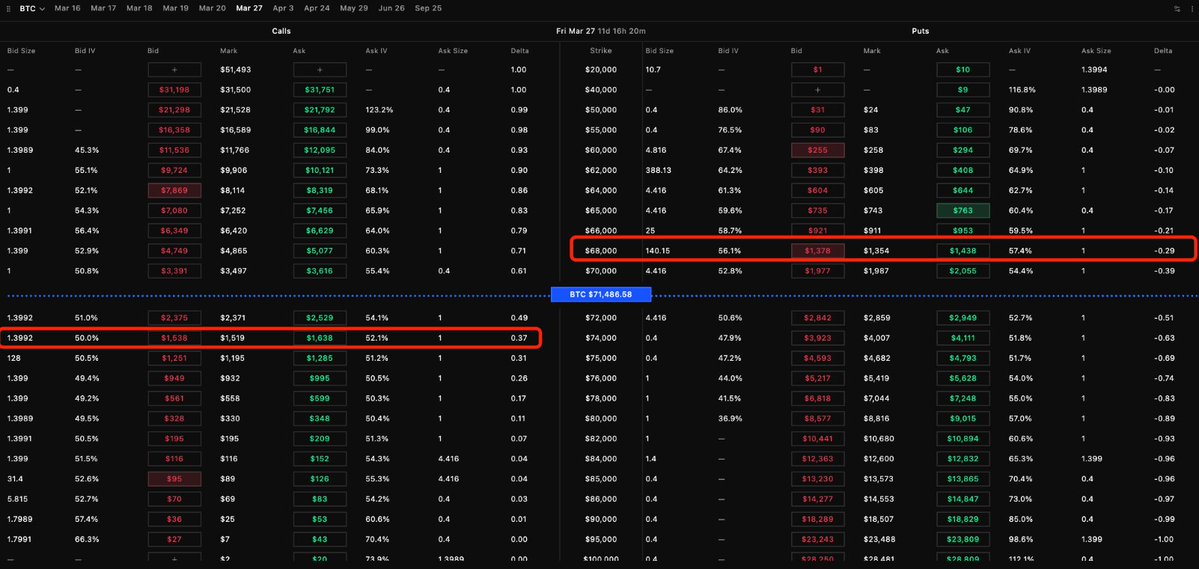The width and height of the screenshot is (1199, 569).
Task: Switch to the Sep 25 expiry tab
Action: [x=428, y=8]
